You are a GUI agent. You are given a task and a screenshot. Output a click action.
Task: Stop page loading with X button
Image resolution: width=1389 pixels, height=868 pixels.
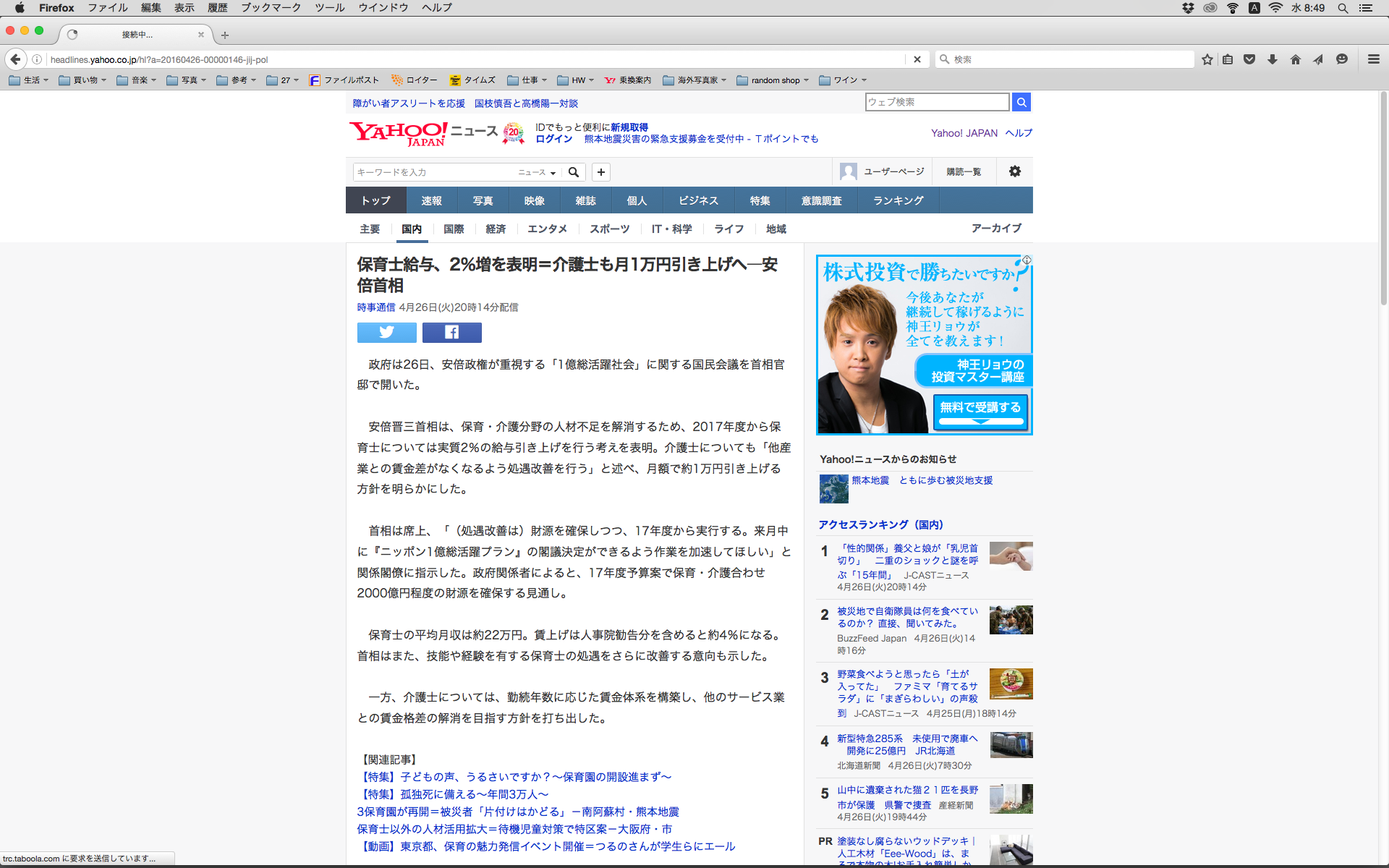tap(917, 59)
